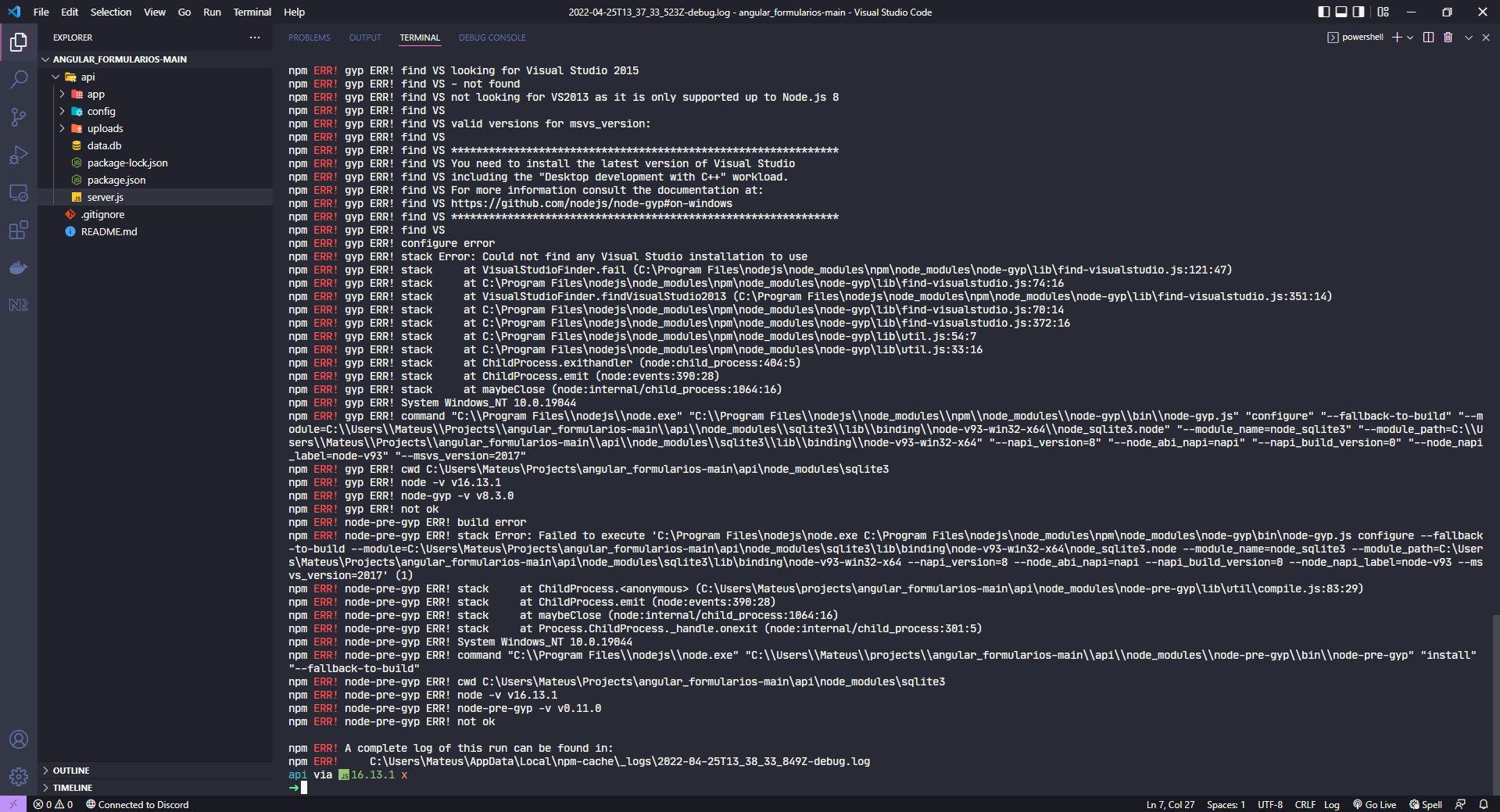Toggle primary side bar layout button
1500x812 pixels.
1323,12
